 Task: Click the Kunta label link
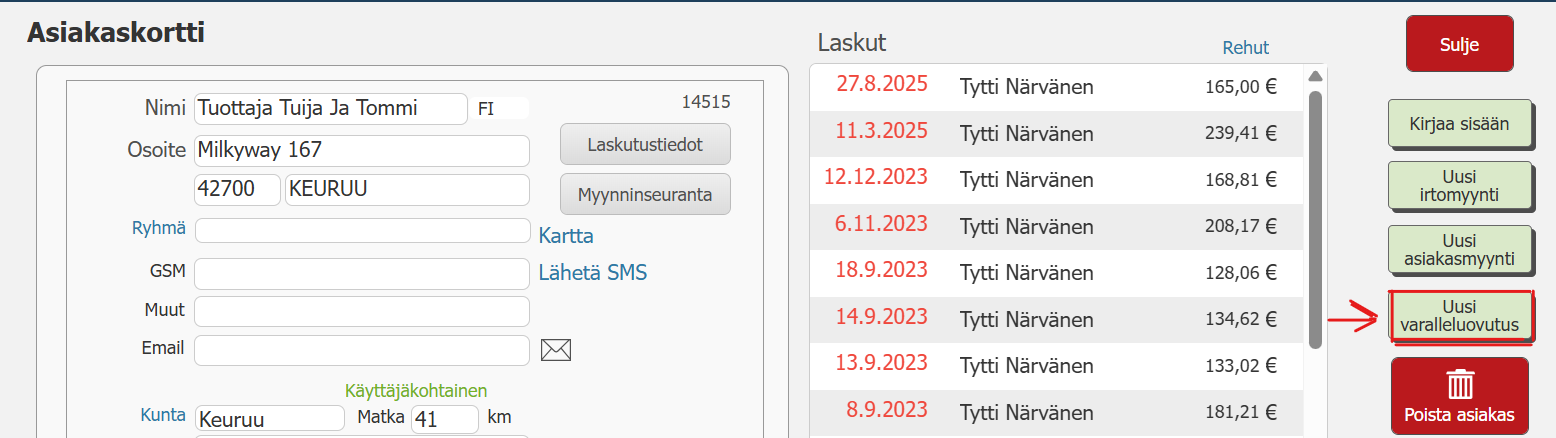[x=164, y=415]
